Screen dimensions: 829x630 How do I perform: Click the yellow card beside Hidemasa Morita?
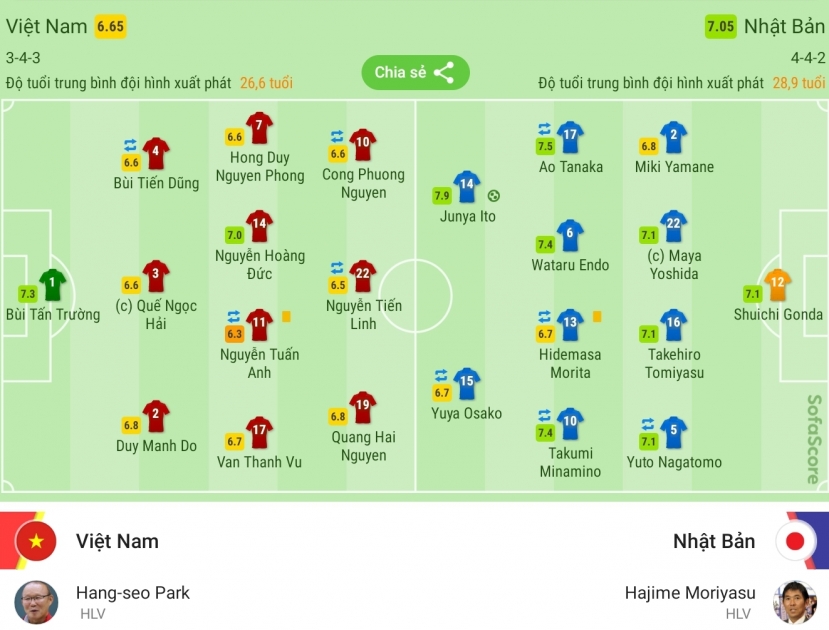597,317
